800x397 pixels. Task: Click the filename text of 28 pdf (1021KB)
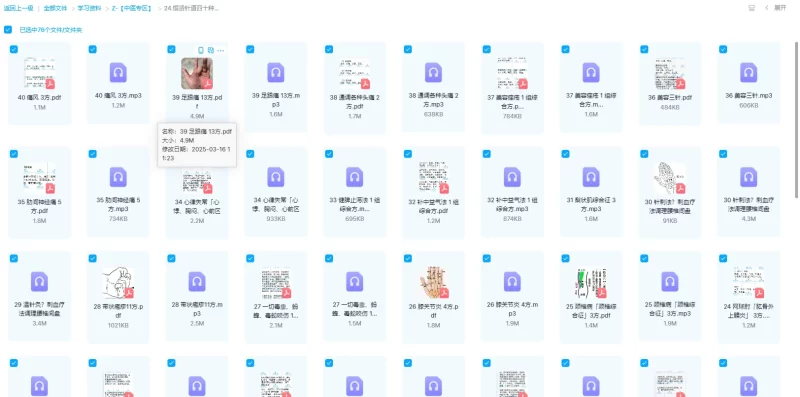tap(118, 311)
